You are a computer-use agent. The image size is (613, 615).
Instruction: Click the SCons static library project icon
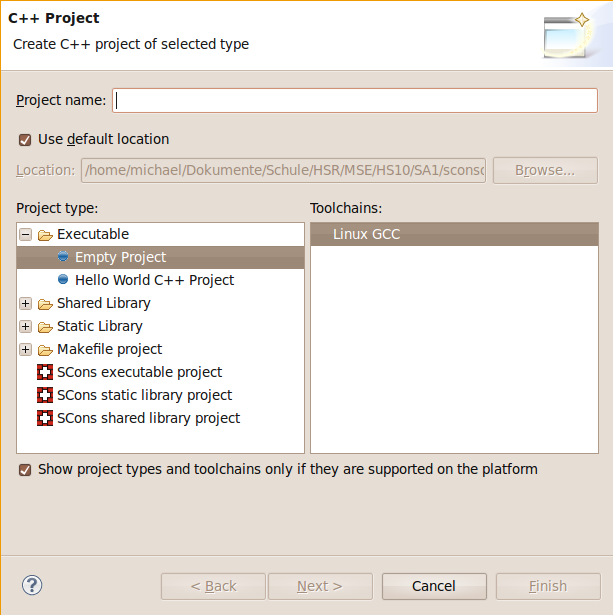[x=45, y=395]
